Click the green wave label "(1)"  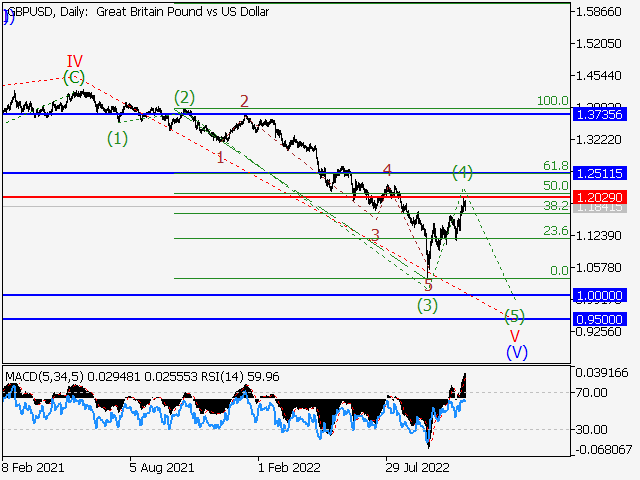tap(118, 139)
